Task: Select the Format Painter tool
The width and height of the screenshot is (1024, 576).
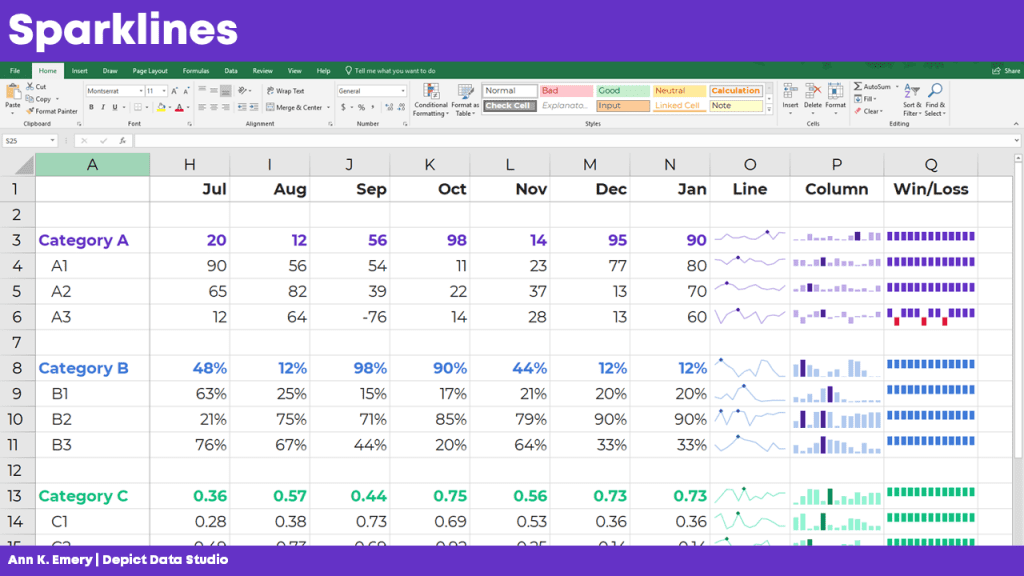Action: click(52, 111)
